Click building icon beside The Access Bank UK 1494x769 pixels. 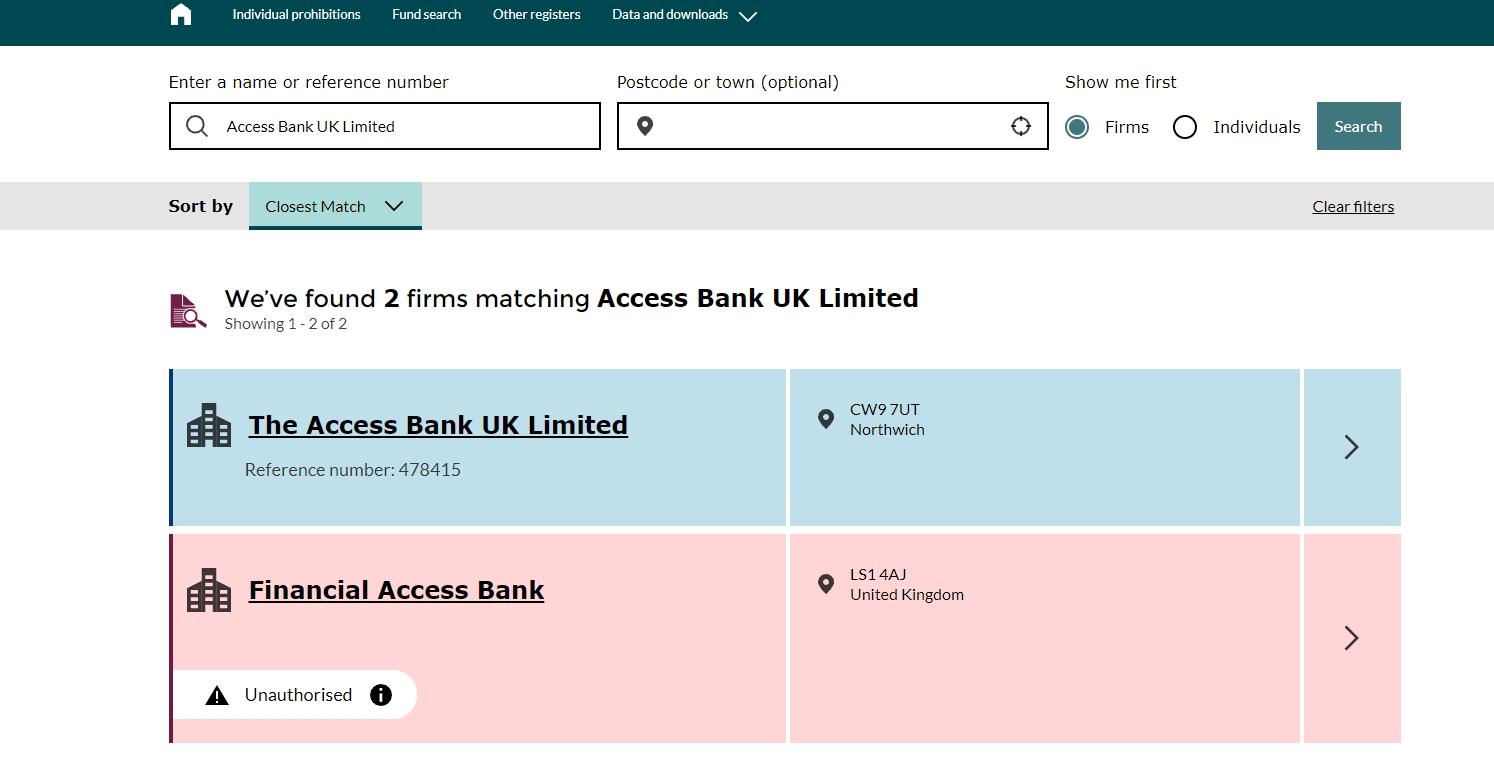pyautogui.click(x=209, y=425)
